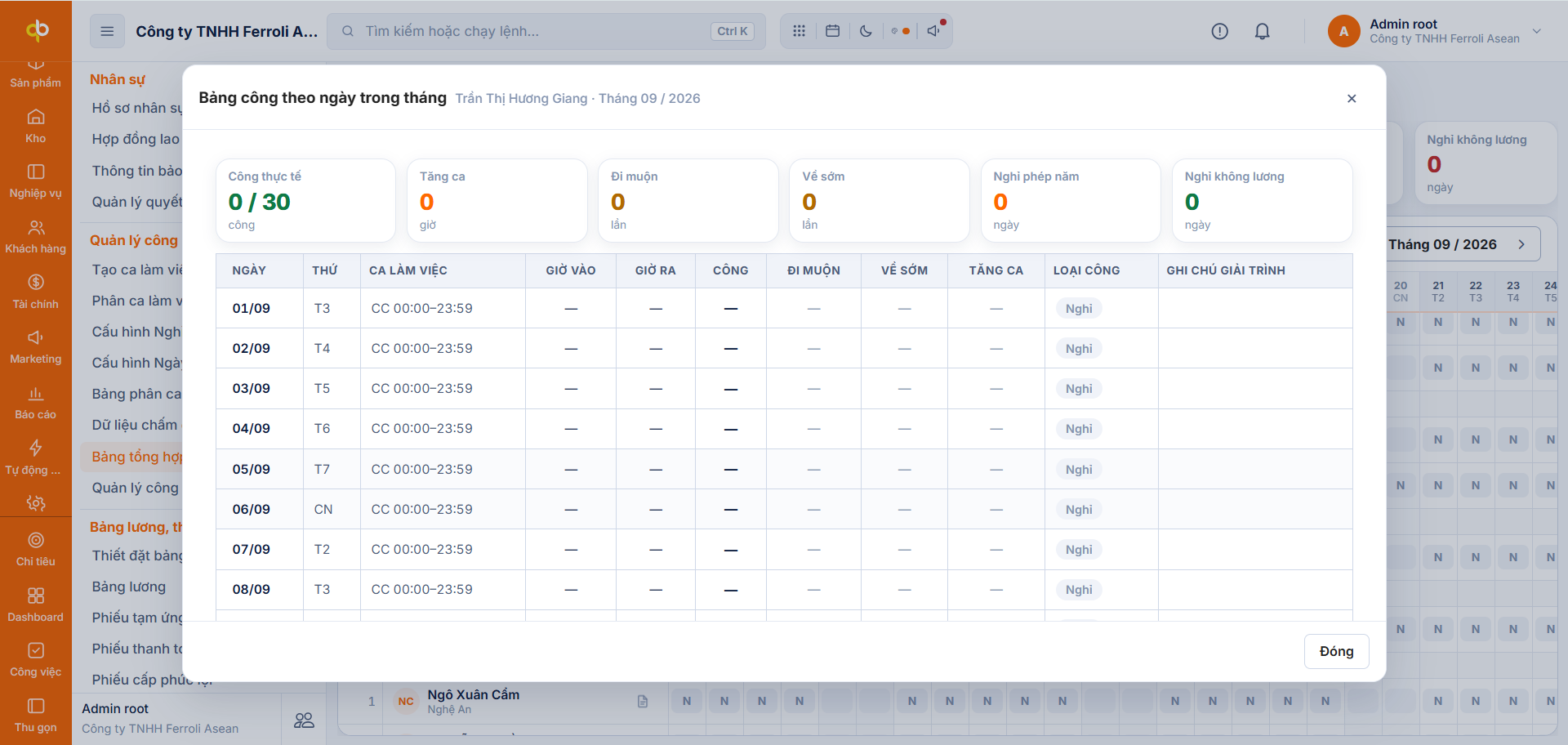Open Công việc tasks module
Image resolution: width=1568 pixels, height=745 pixels.
[36, 660]
